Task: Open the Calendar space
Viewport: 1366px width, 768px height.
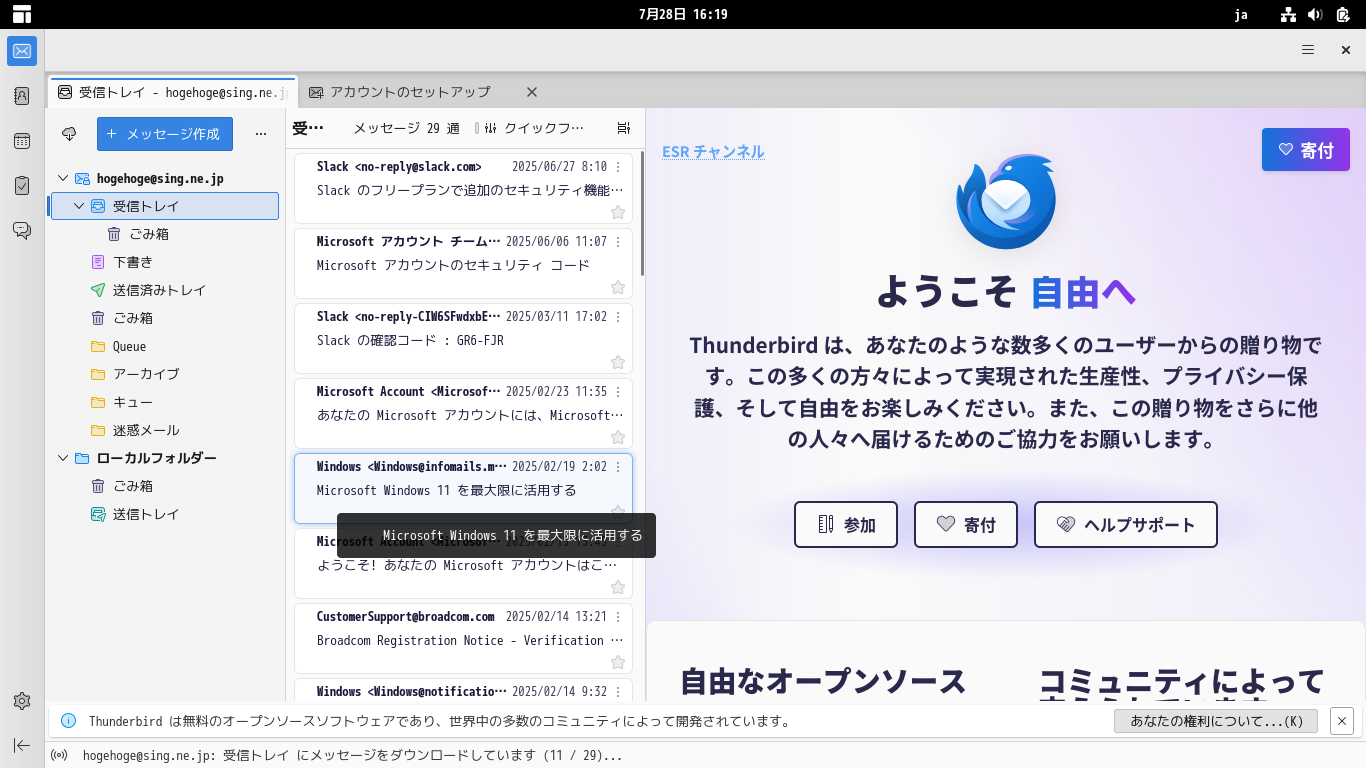Action: coord(22,141)
